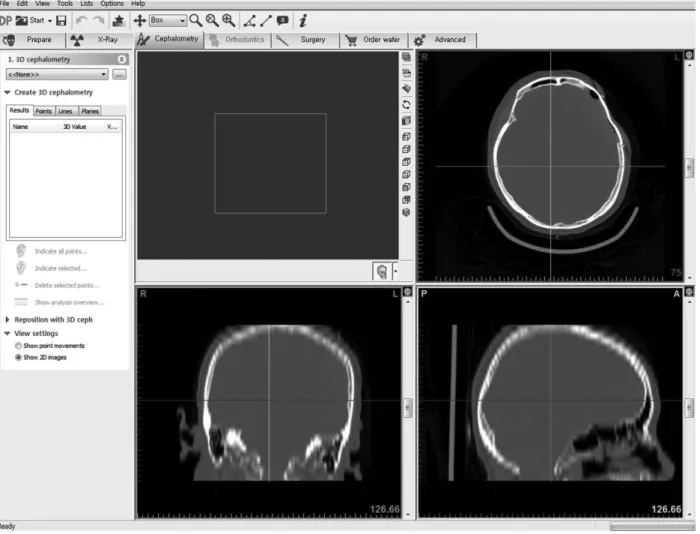
Task: Click the magnifier with X zoom-reset icon
Action: tap(212, 20)
